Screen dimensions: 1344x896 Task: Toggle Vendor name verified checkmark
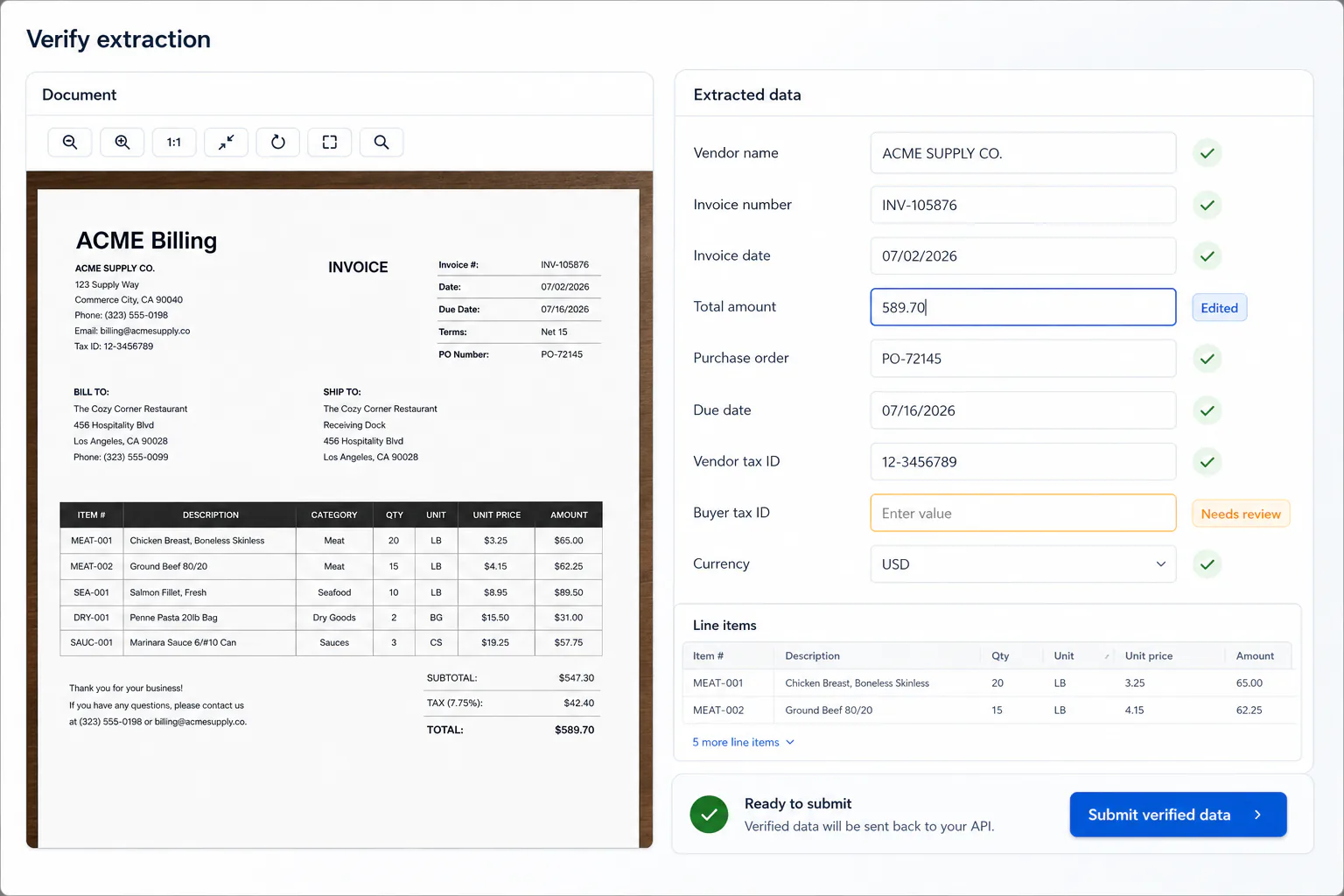point(1207,153)
